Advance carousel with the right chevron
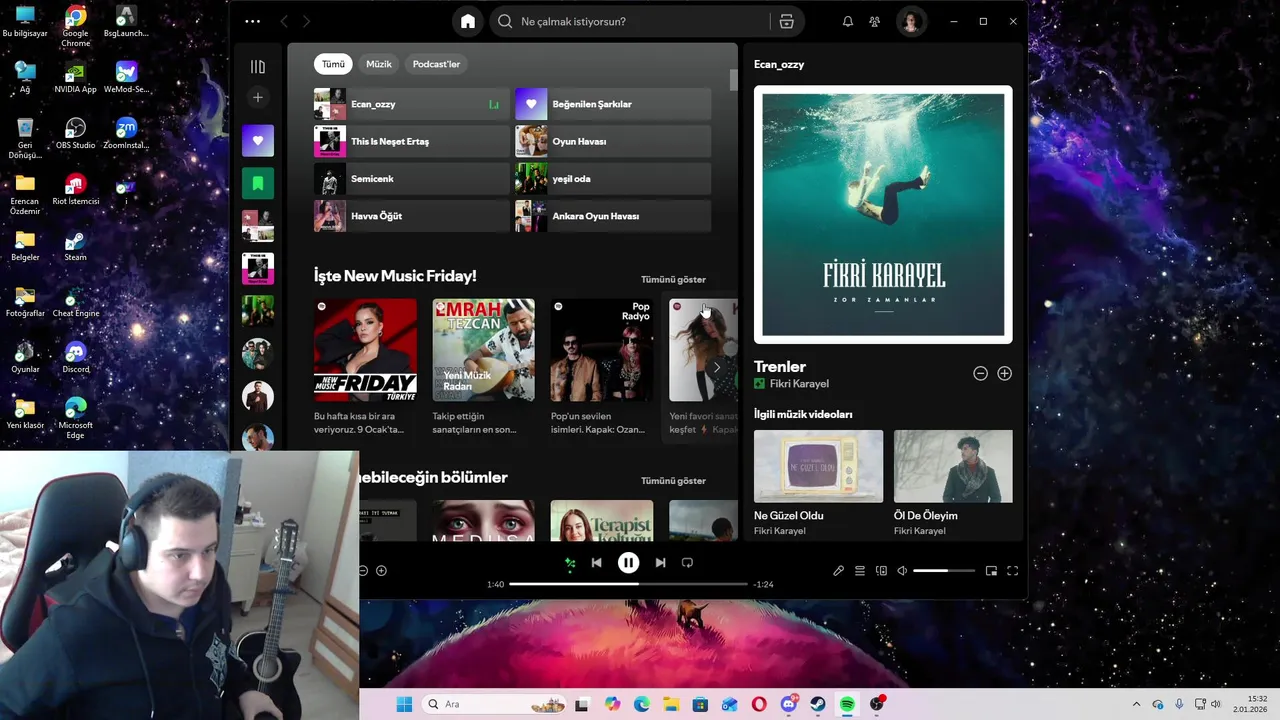This screenshot has height=720, width=1280. (x=716, y=367)
